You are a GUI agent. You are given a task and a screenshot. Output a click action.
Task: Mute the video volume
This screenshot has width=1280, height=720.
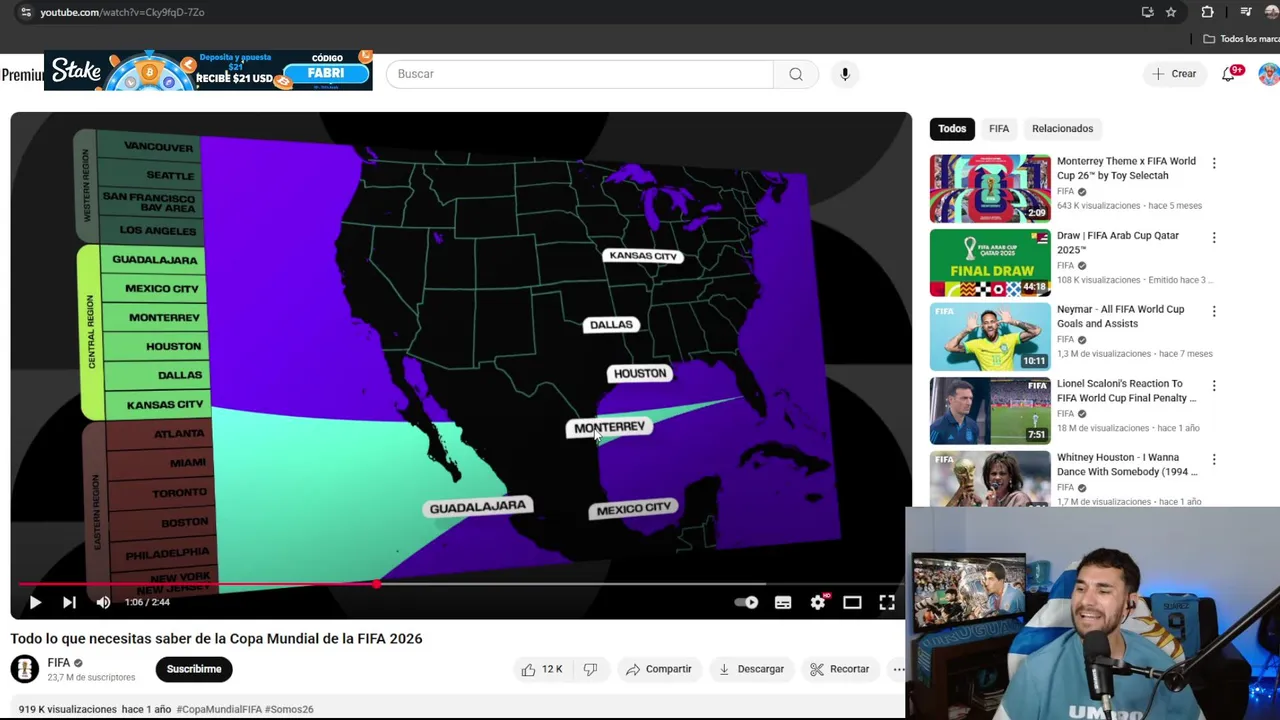pos(103,602)
